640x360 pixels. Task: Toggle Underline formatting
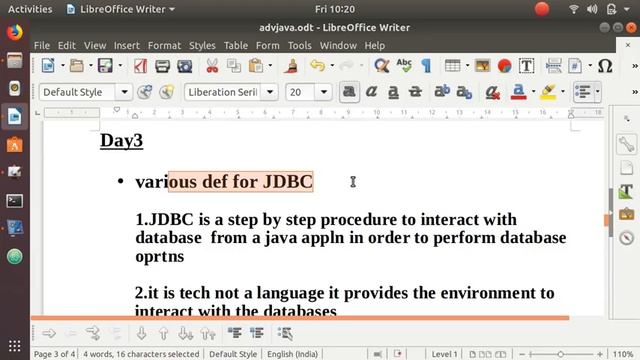[x=393, y=92]
